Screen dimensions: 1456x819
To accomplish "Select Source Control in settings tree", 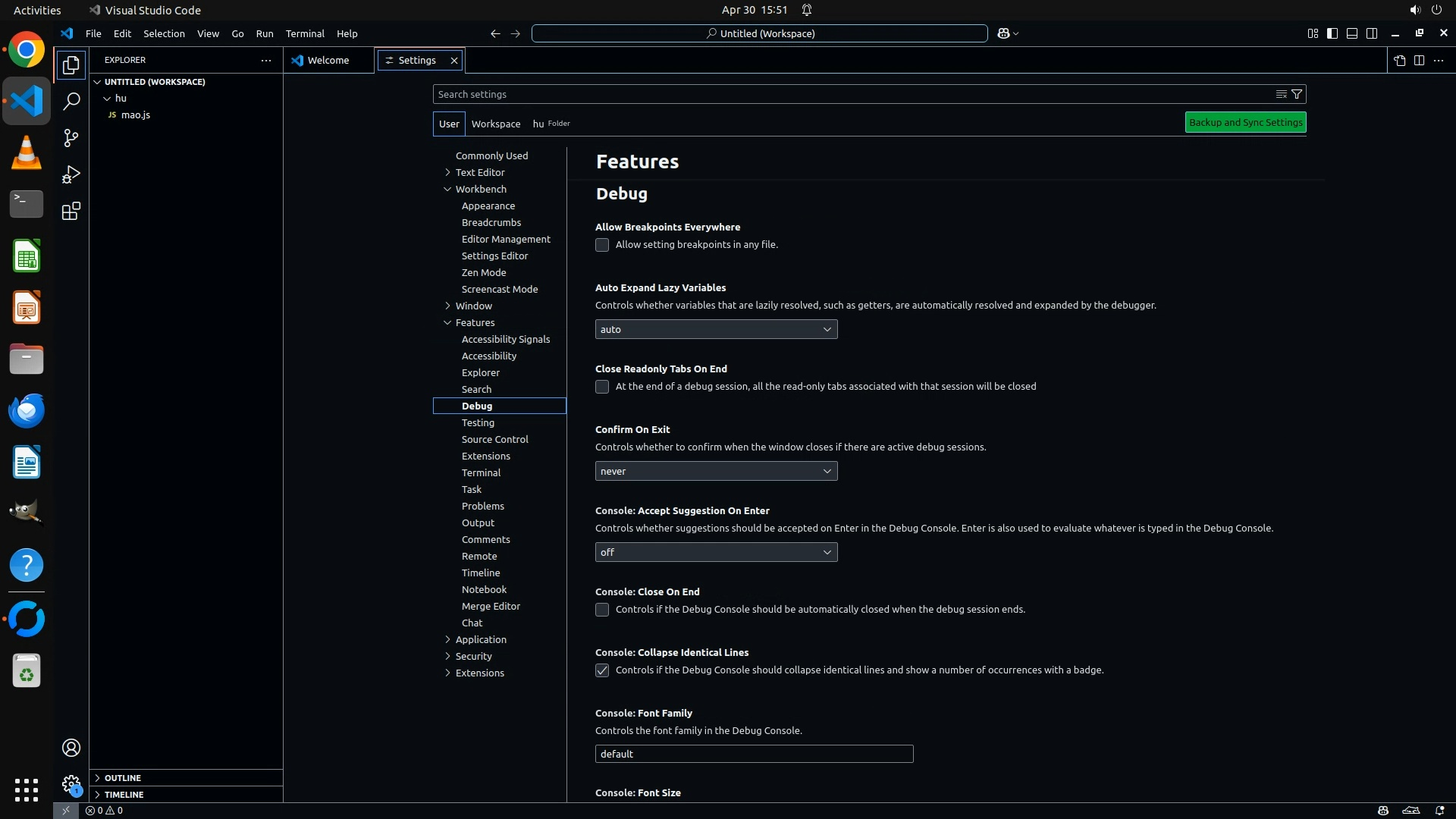I will pyautogui.click(x=494, y=439).
